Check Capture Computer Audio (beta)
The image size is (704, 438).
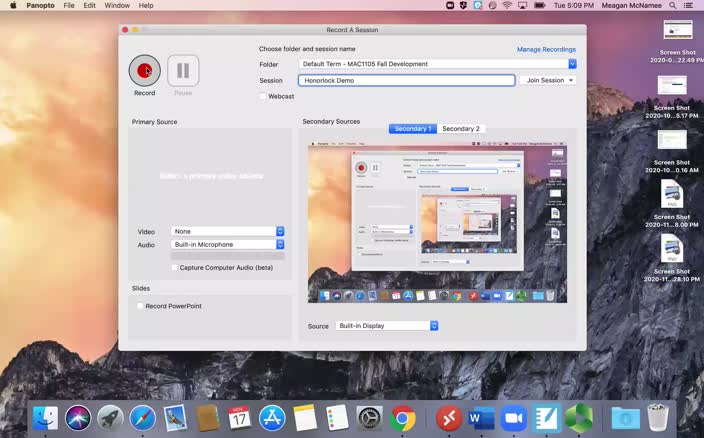175,268
